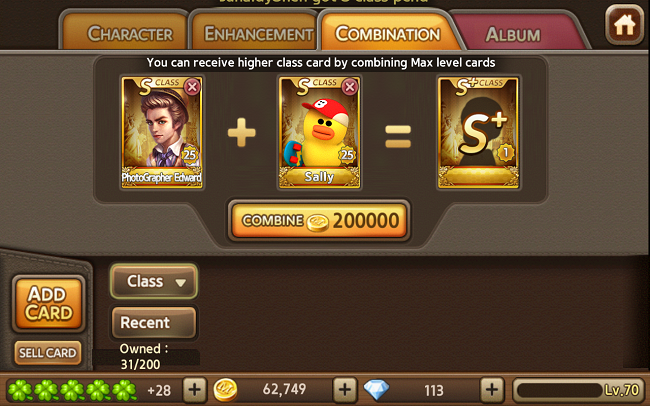Click Combine for 200000 coins
The image size is (650, 406).
point(319,221)
